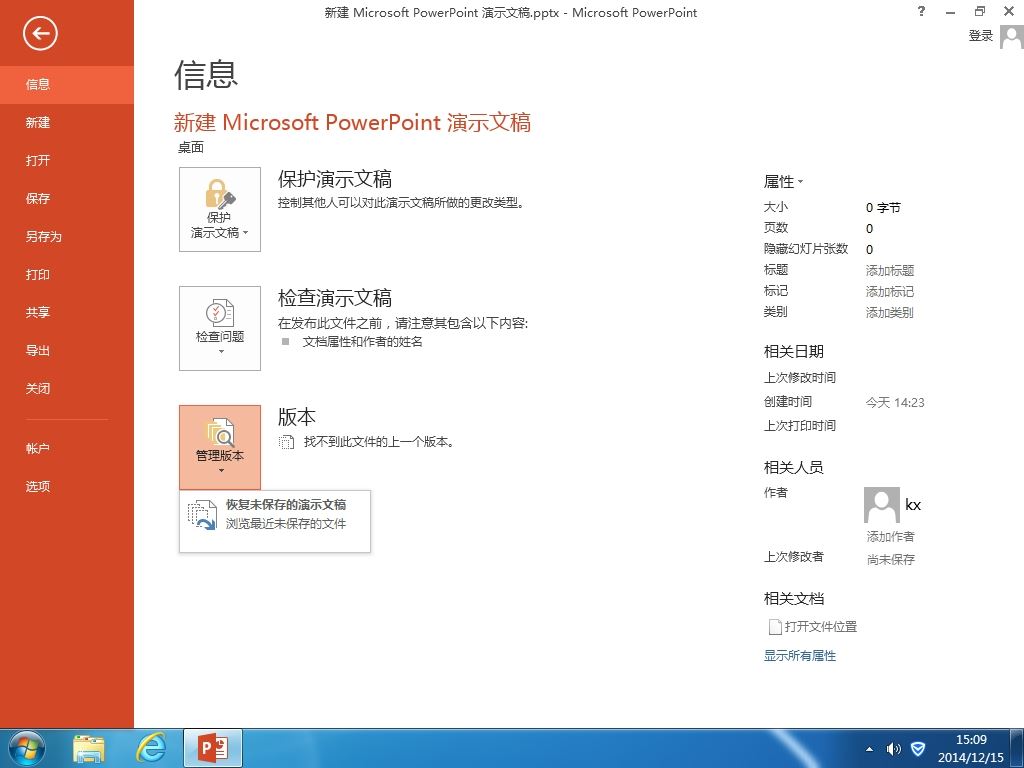Click the PowerPoint taskbar icon
This screenshot has width=1024, height=768.
[213, 748]
